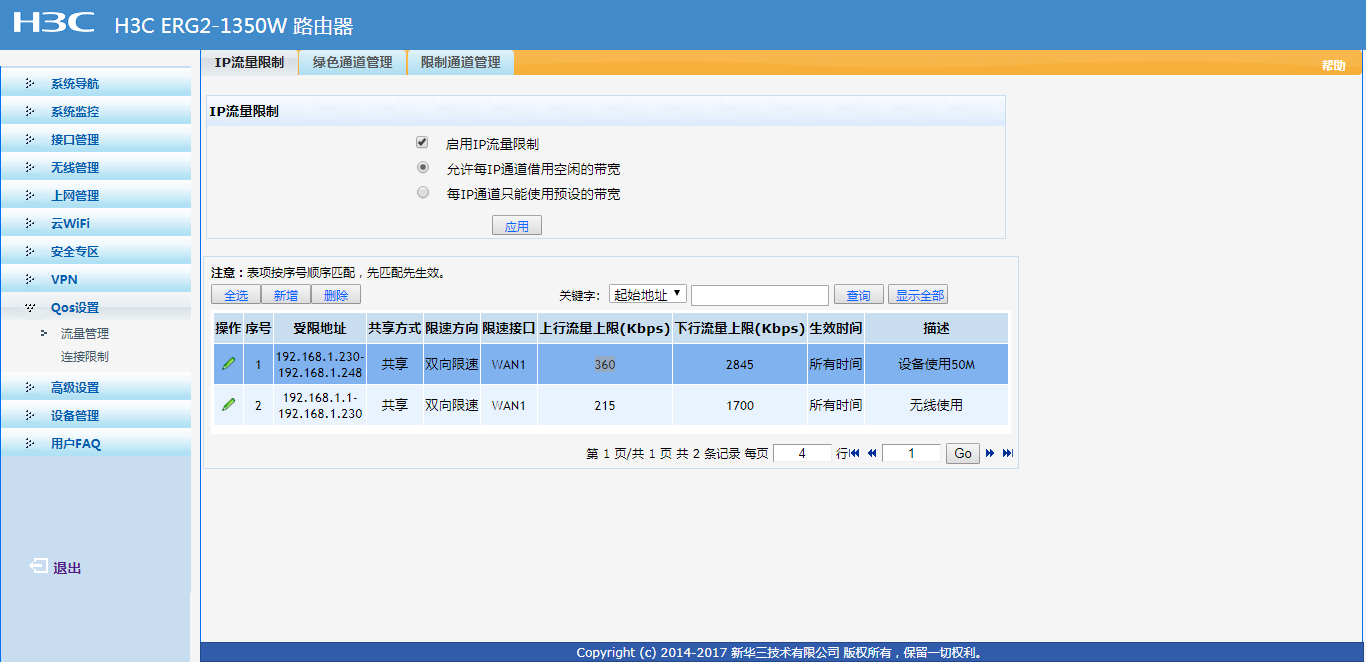Go to next page arrow icon
The width and height of the screenshot is (1366, 662).
coord(990,453)
